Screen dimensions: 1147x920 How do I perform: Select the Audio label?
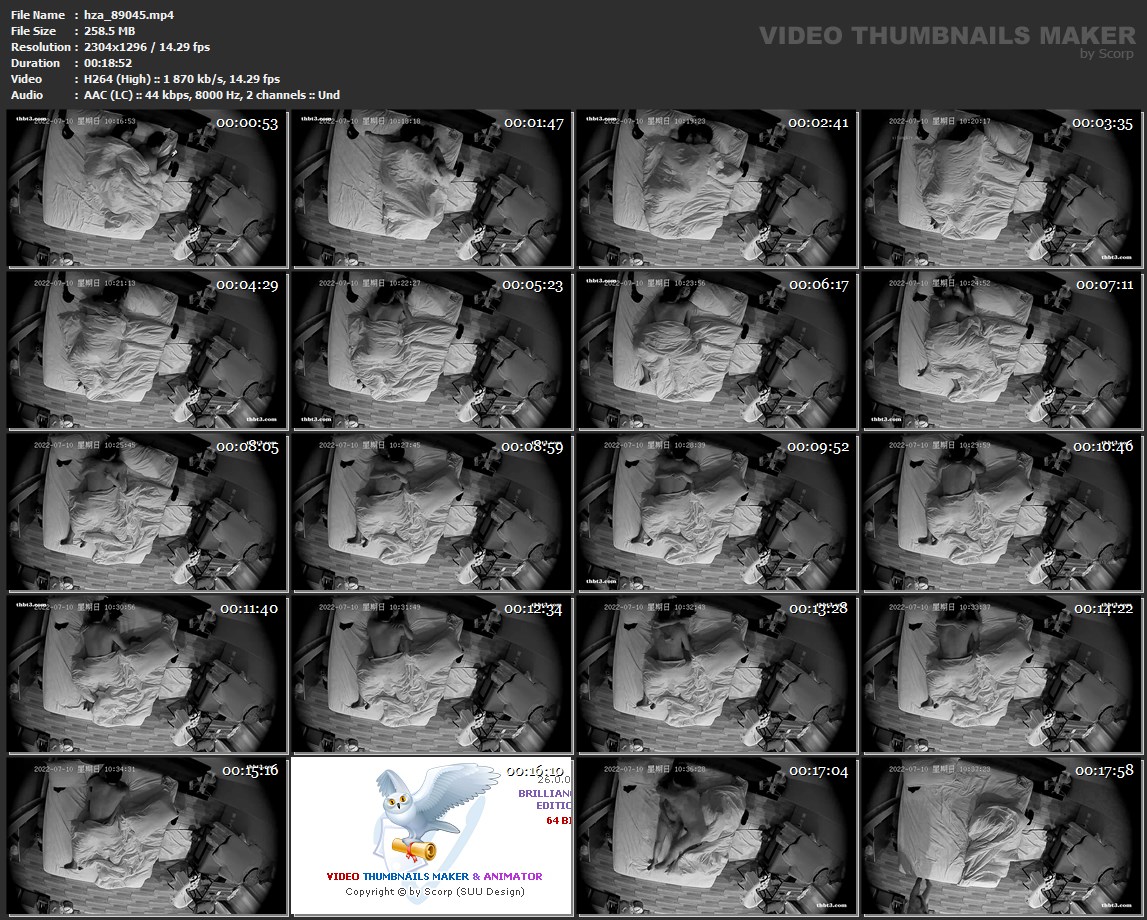27,96
